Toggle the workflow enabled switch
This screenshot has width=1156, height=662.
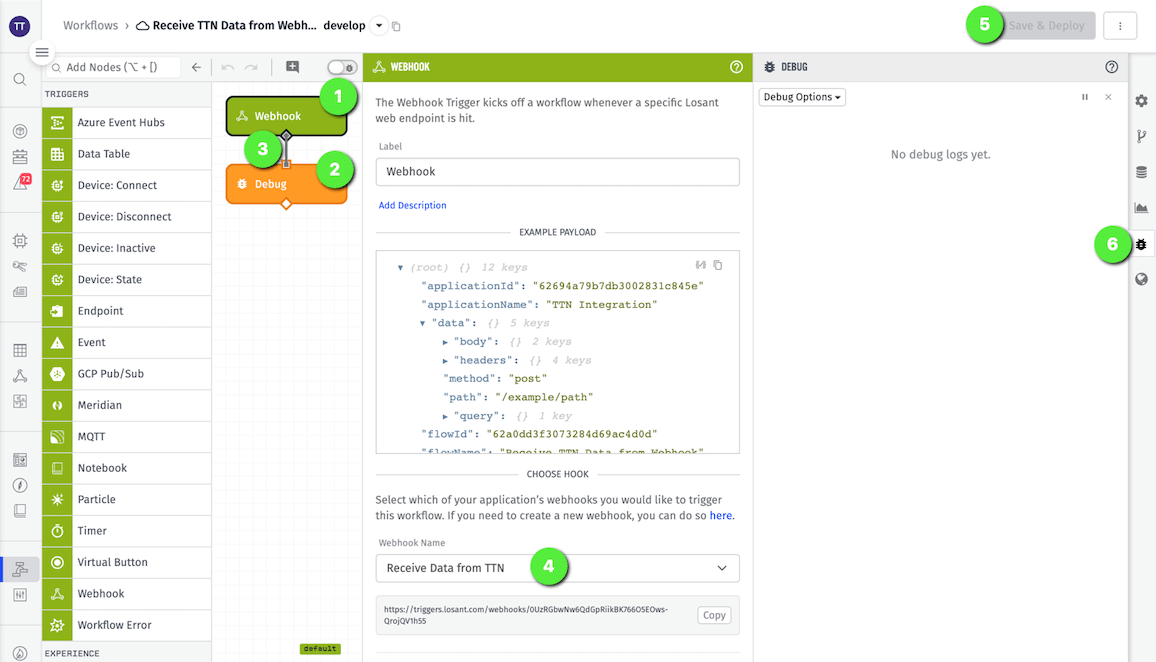pos(341,67)
